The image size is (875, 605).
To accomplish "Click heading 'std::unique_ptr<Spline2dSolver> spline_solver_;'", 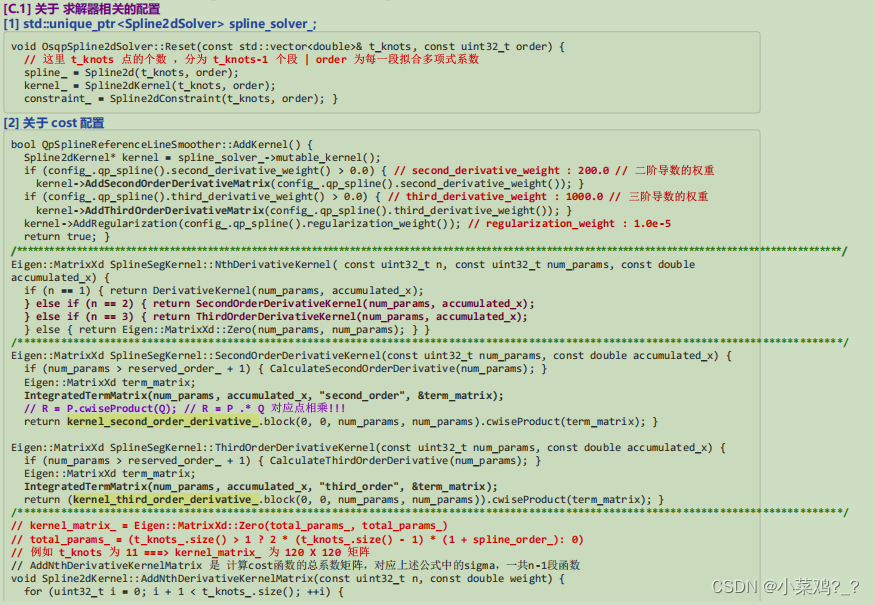I will (170, 24).
